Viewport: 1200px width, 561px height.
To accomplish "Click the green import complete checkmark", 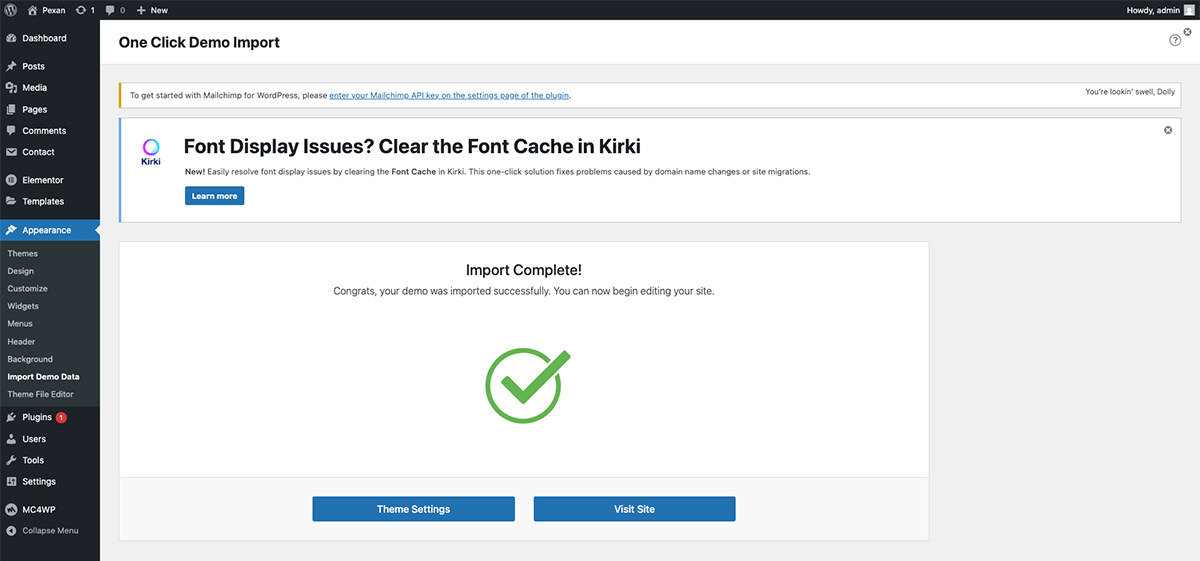I will point(526,385).
